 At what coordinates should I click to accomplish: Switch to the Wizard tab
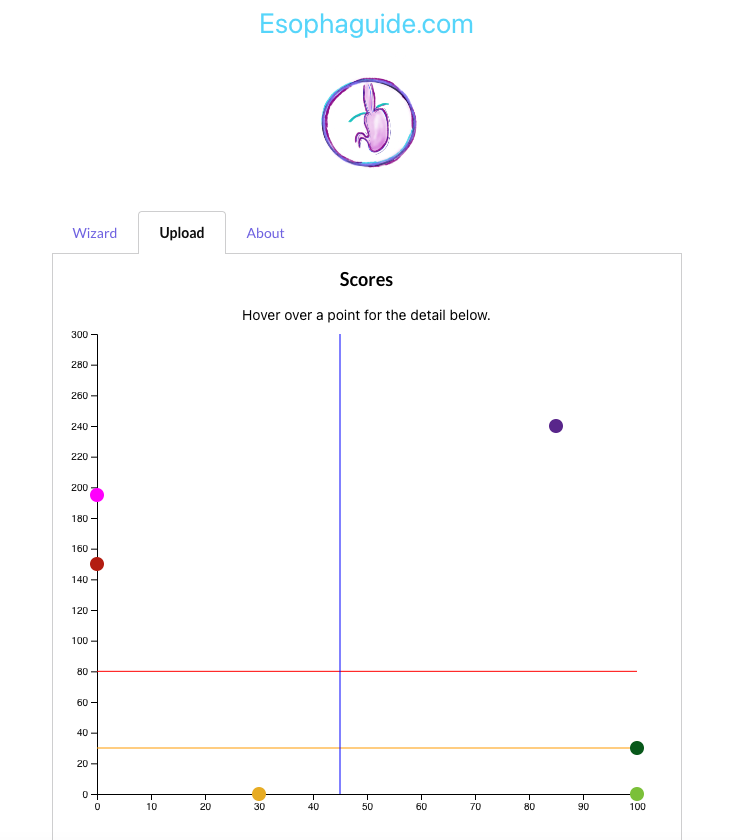[95, 233]
